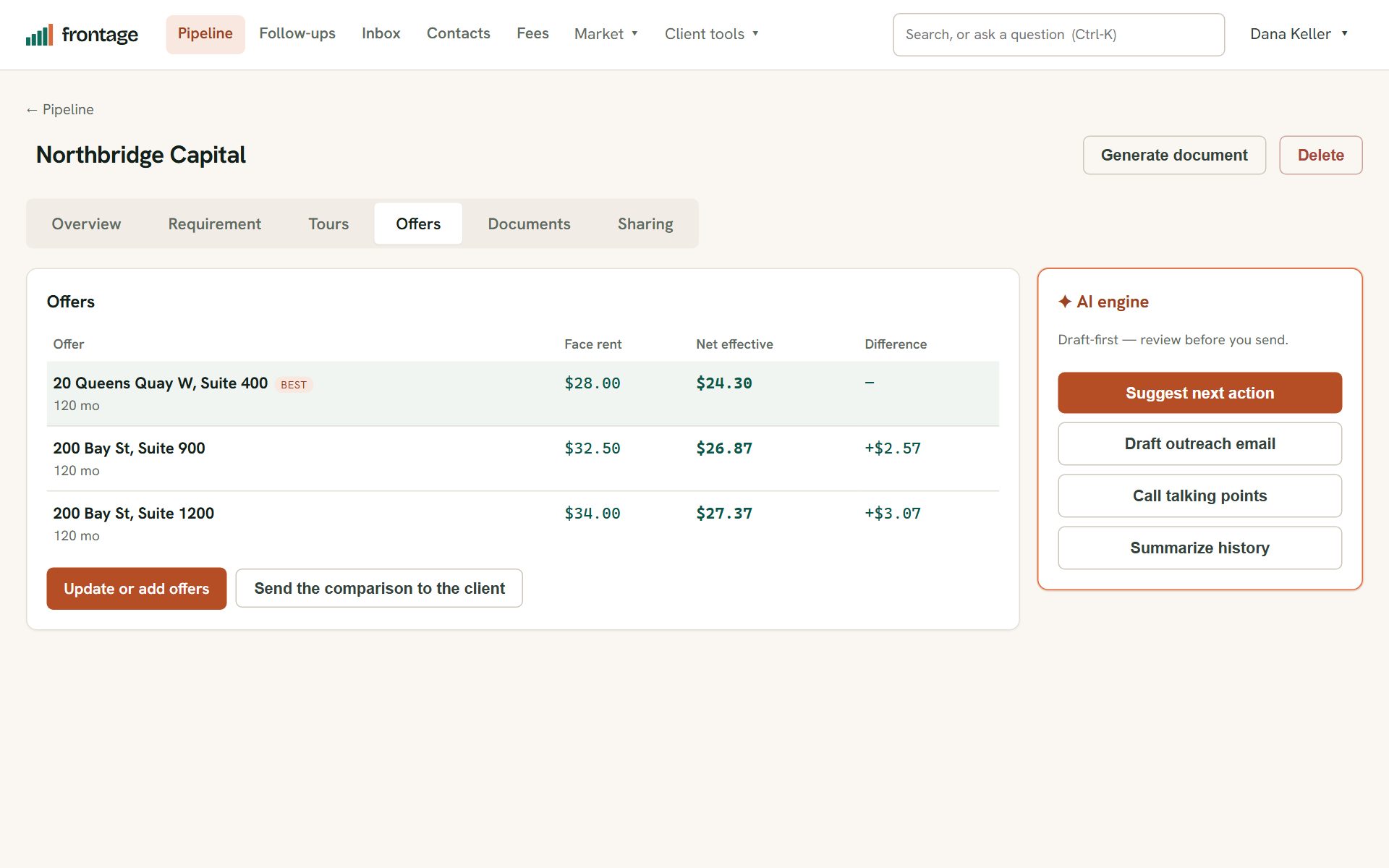Viewport: 1389px width, 868px height.
Task: Open the Tours tab
Action: (328, 224)
